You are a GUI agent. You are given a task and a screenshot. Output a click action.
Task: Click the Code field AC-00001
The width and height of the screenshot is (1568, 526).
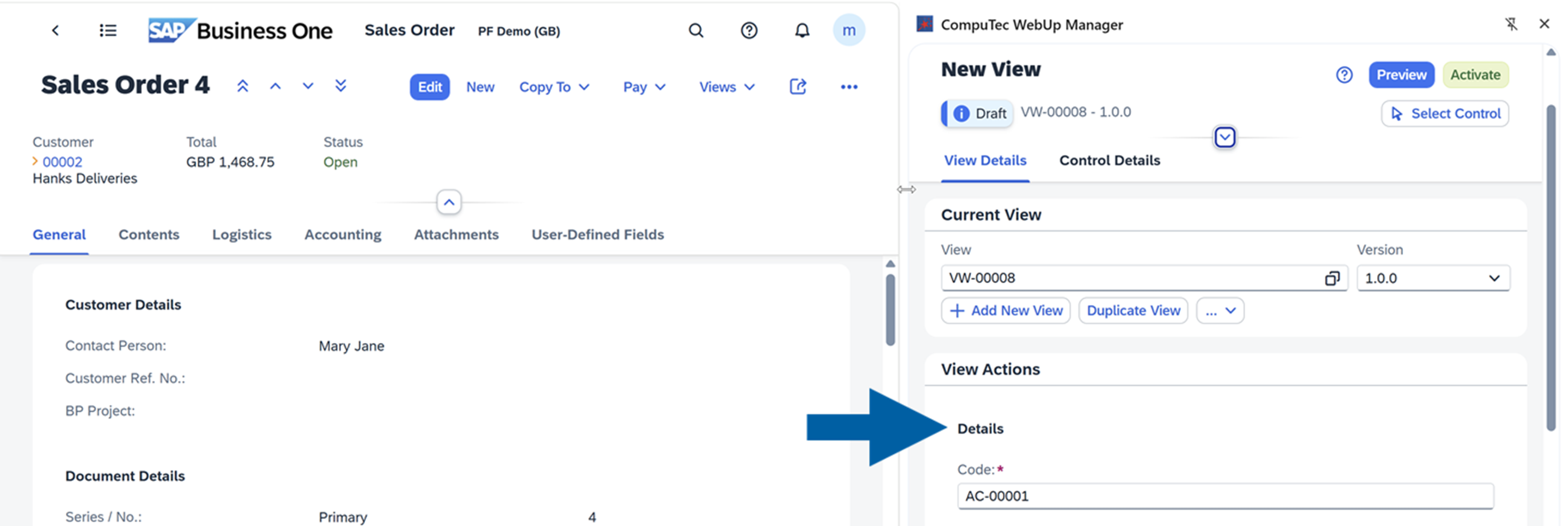click(1224, 496)
